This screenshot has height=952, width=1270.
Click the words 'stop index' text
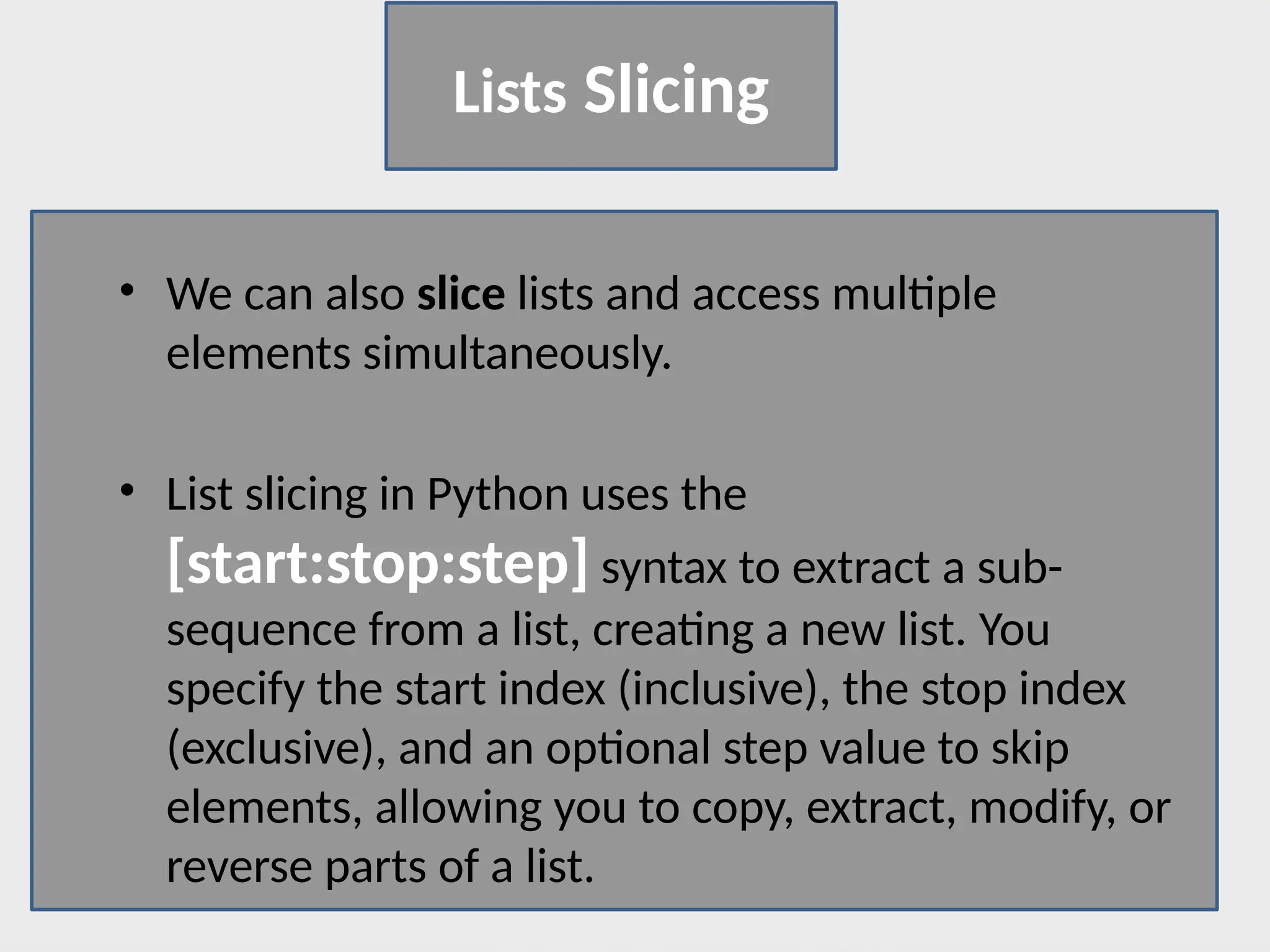point(1023,689)
